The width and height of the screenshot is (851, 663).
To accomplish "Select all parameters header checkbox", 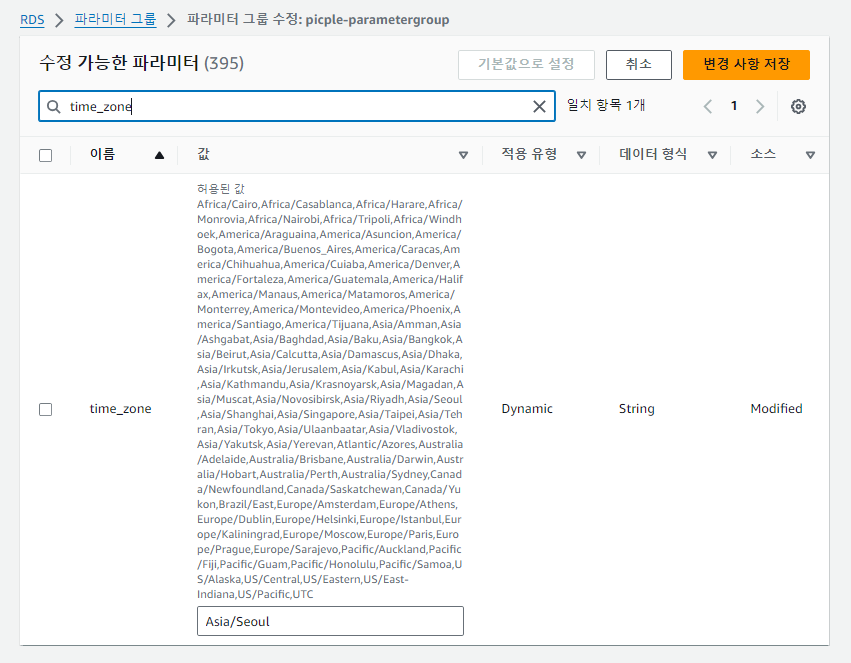I will (x=45, y=155).
